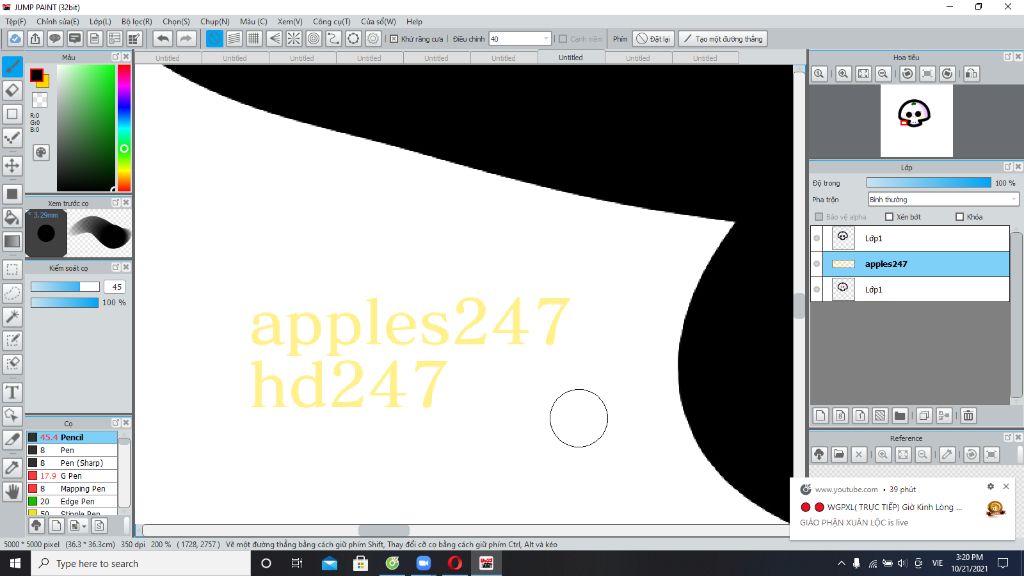Click the rainbow hue strip

tap(123, 127)
